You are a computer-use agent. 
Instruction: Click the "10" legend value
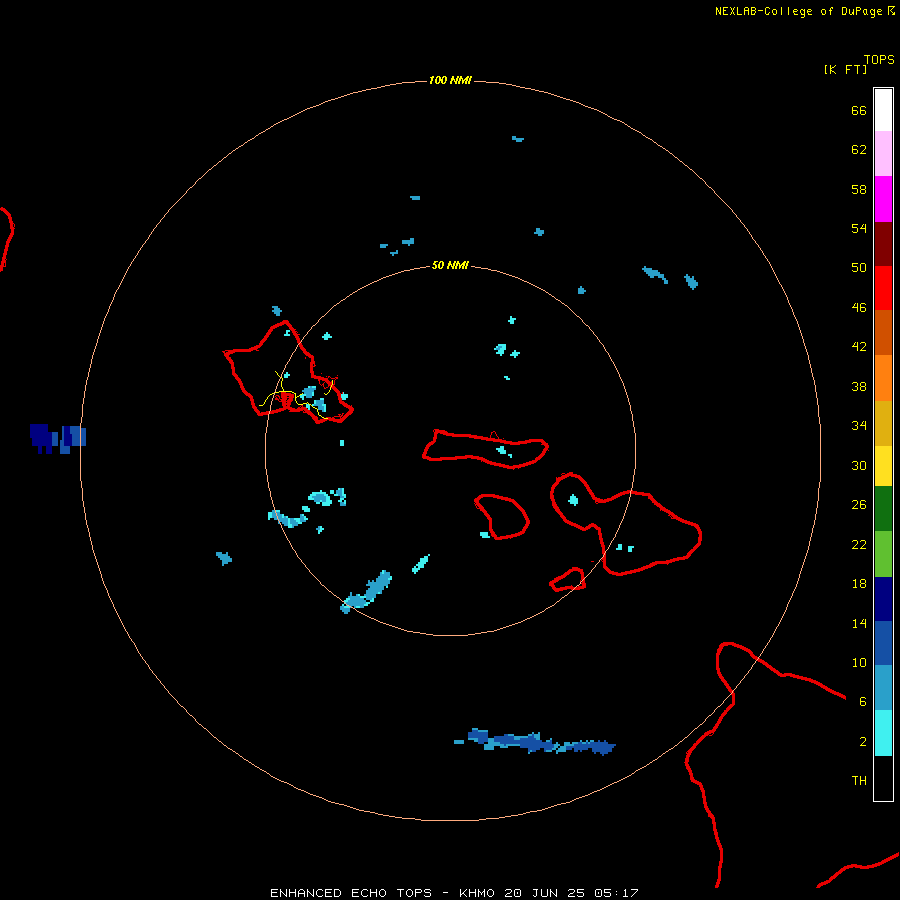859,663
